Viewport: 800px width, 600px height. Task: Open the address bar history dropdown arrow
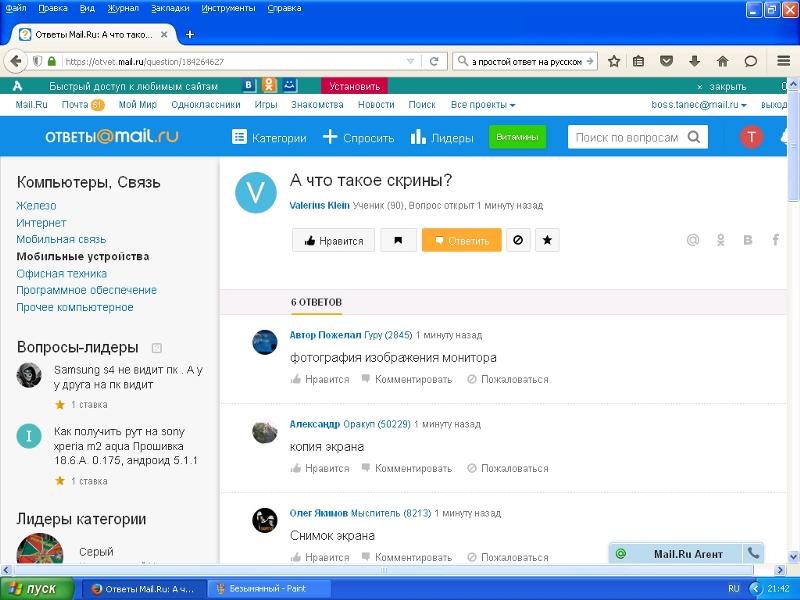click(410, 61)
